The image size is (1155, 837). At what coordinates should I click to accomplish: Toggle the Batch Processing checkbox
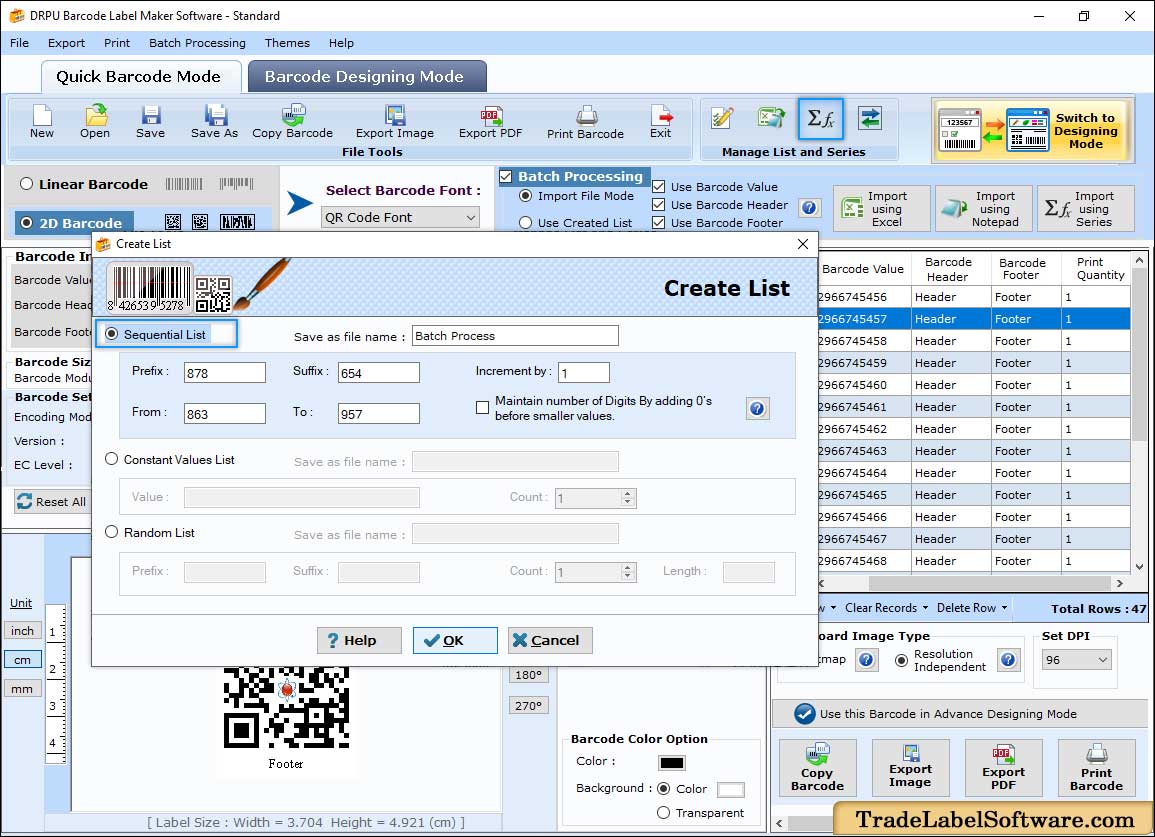tap(505, 176)
